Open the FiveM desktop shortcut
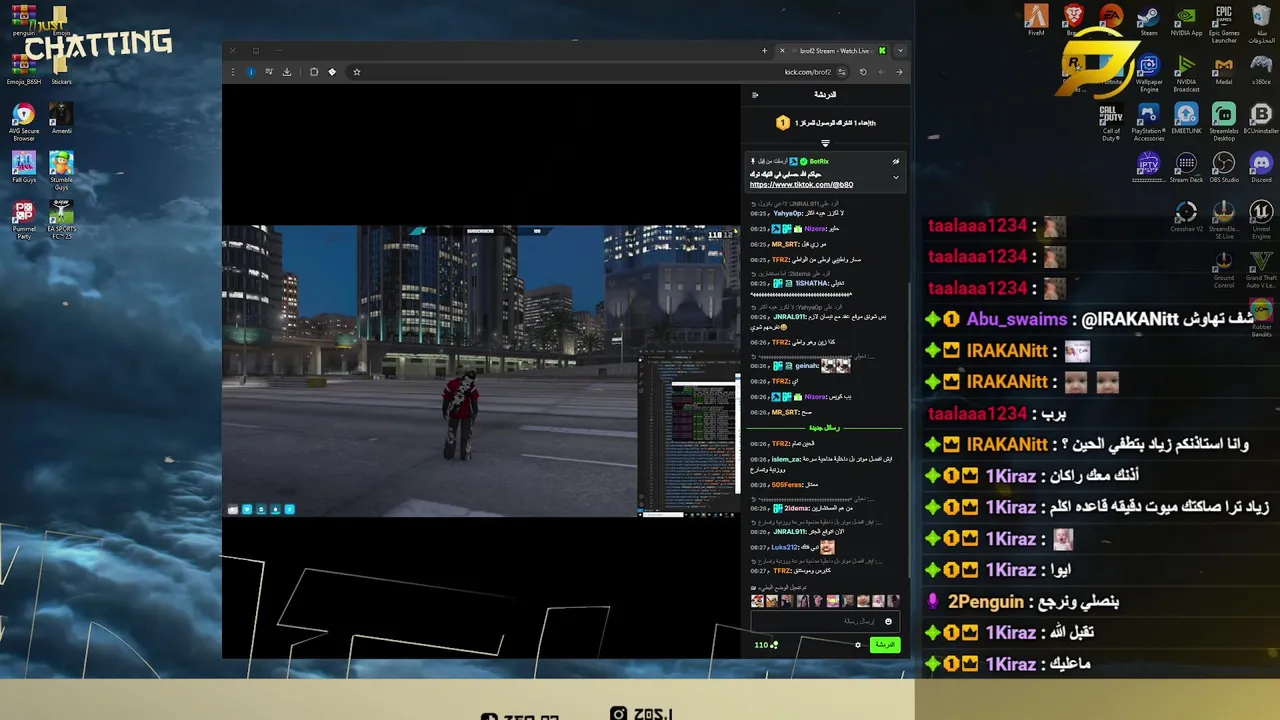Viewport: 1280px width, 720px height. pos(1036,20)
